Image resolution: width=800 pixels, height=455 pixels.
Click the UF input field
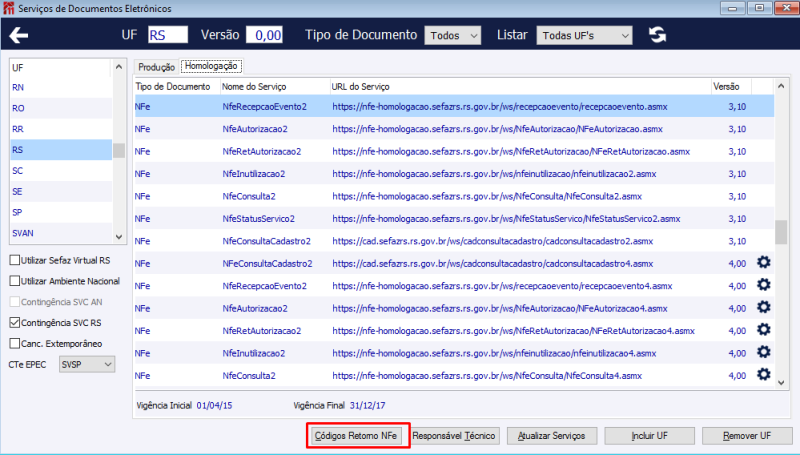point(168,35)
